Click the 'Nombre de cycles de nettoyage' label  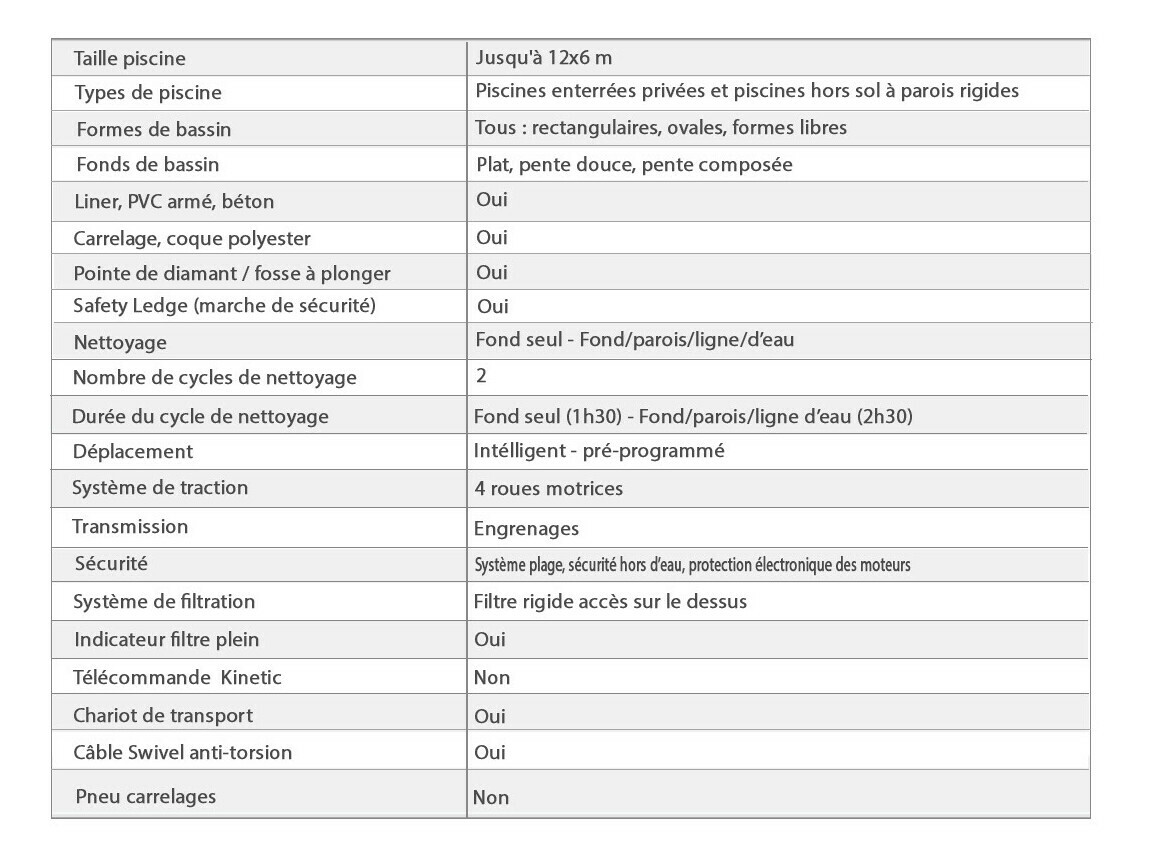pos(214,378)
